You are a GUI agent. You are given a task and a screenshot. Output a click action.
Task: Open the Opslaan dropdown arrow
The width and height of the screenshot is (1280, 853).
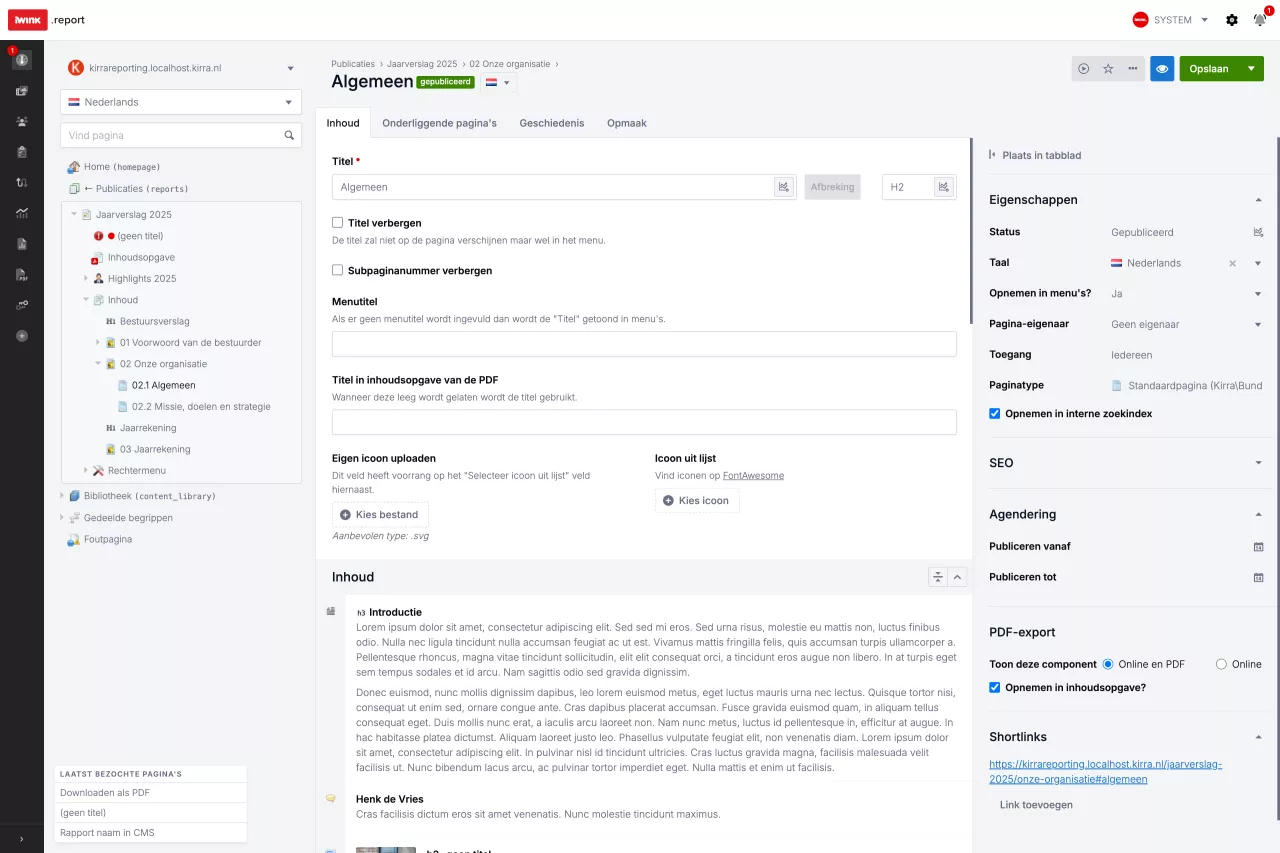click(x=1251, y=69)
